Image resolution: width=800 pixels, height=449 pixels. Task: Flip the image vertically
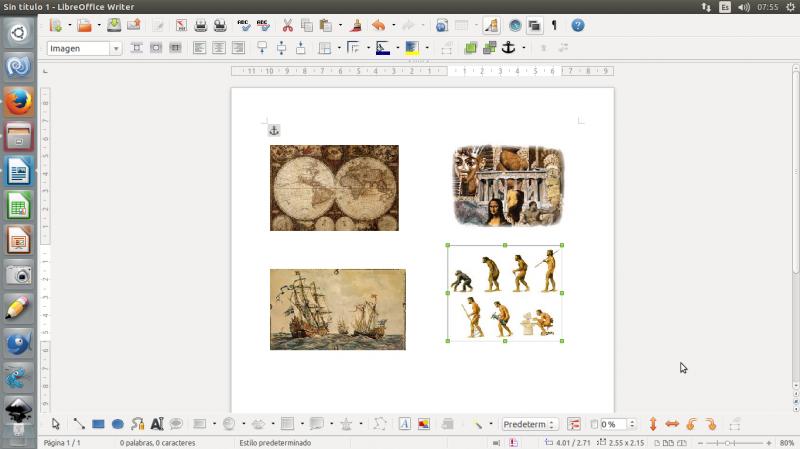click(653, 424)
